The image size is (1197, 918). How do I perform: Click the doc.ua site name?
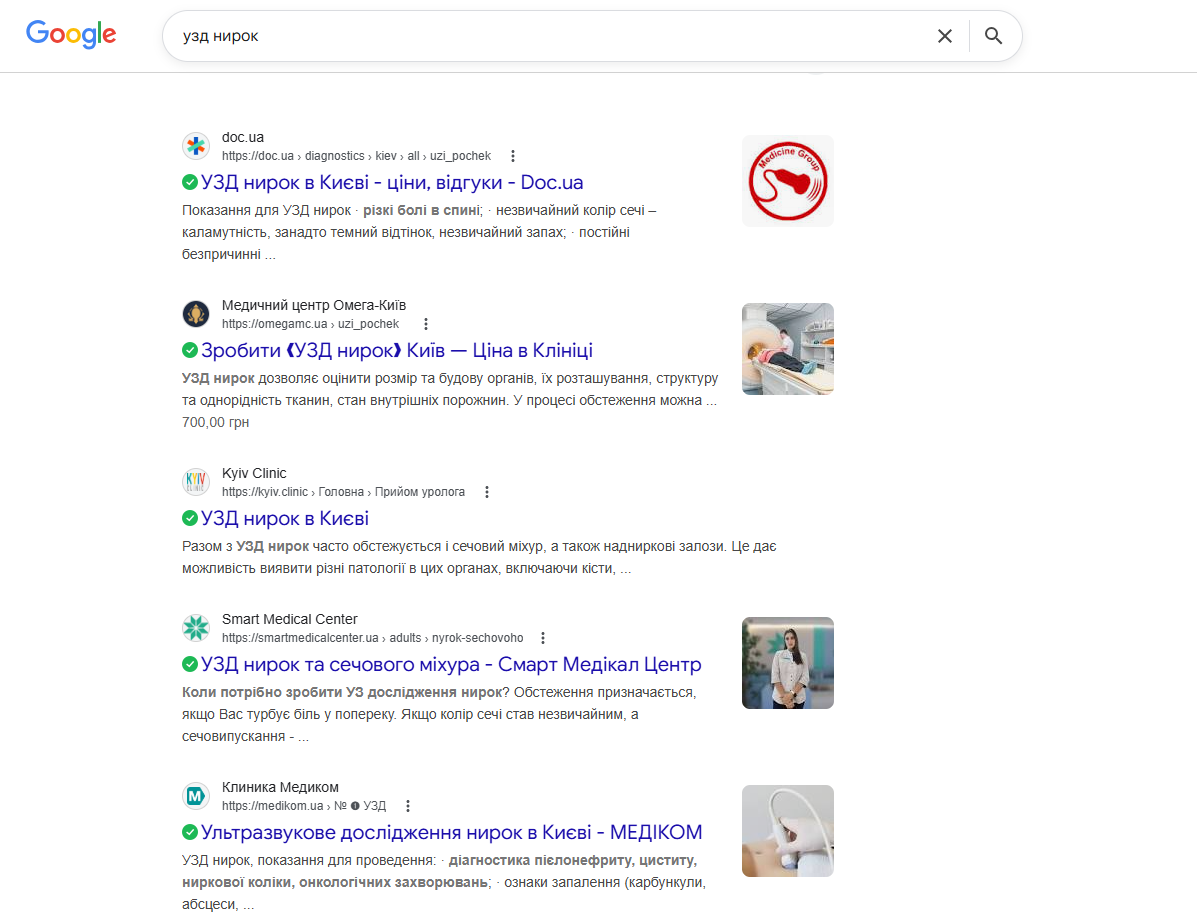(x=243, y=137)
